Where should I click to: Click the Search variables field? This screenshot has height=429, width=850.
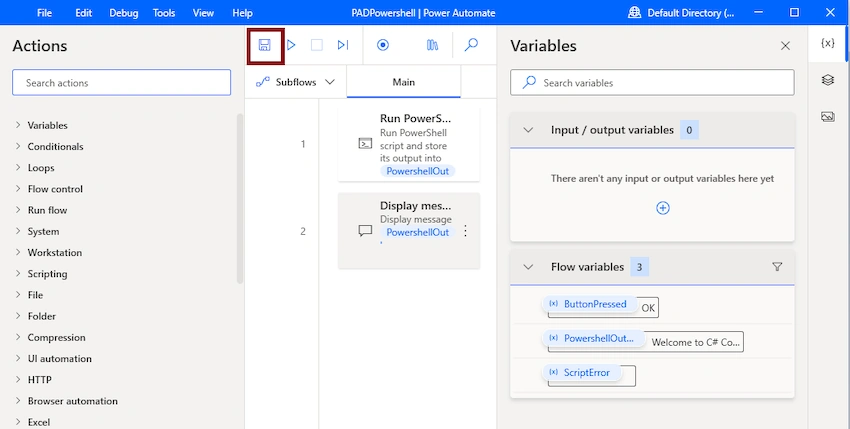click(x=652, y=82)
